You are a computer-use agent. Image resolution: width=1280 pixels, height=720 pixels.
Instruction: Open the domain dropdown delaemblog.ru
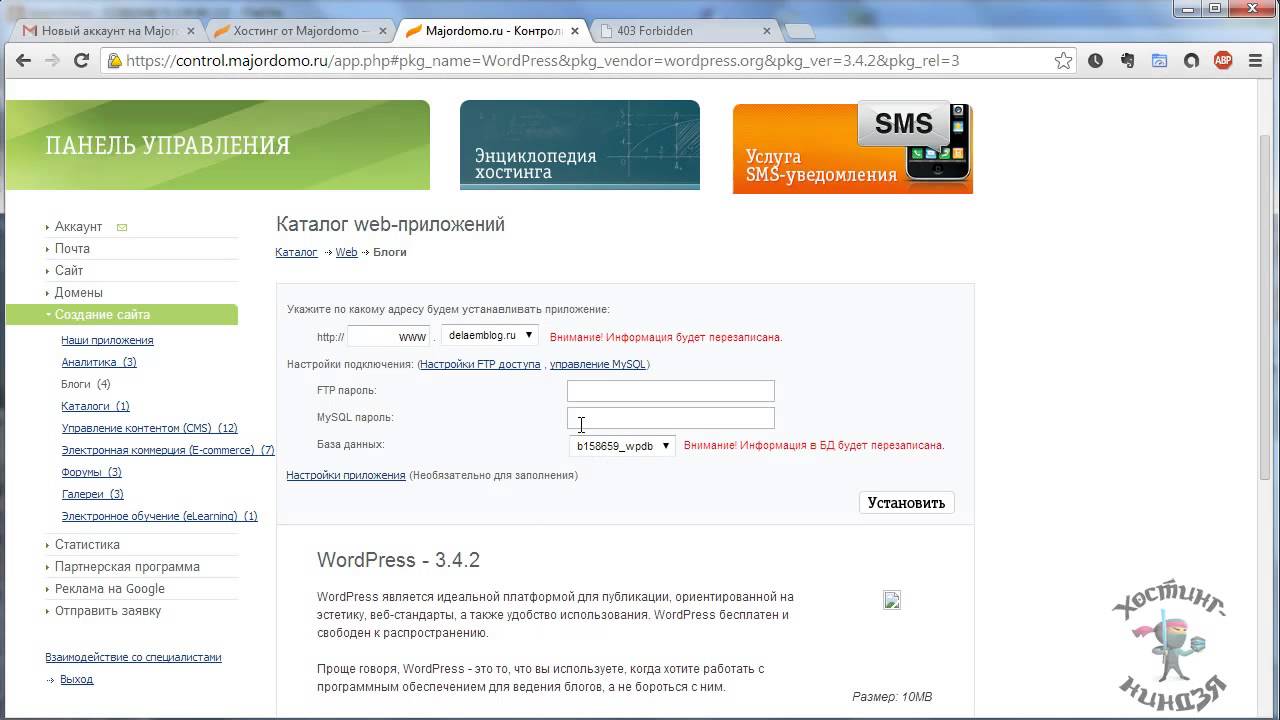point(490,336)
